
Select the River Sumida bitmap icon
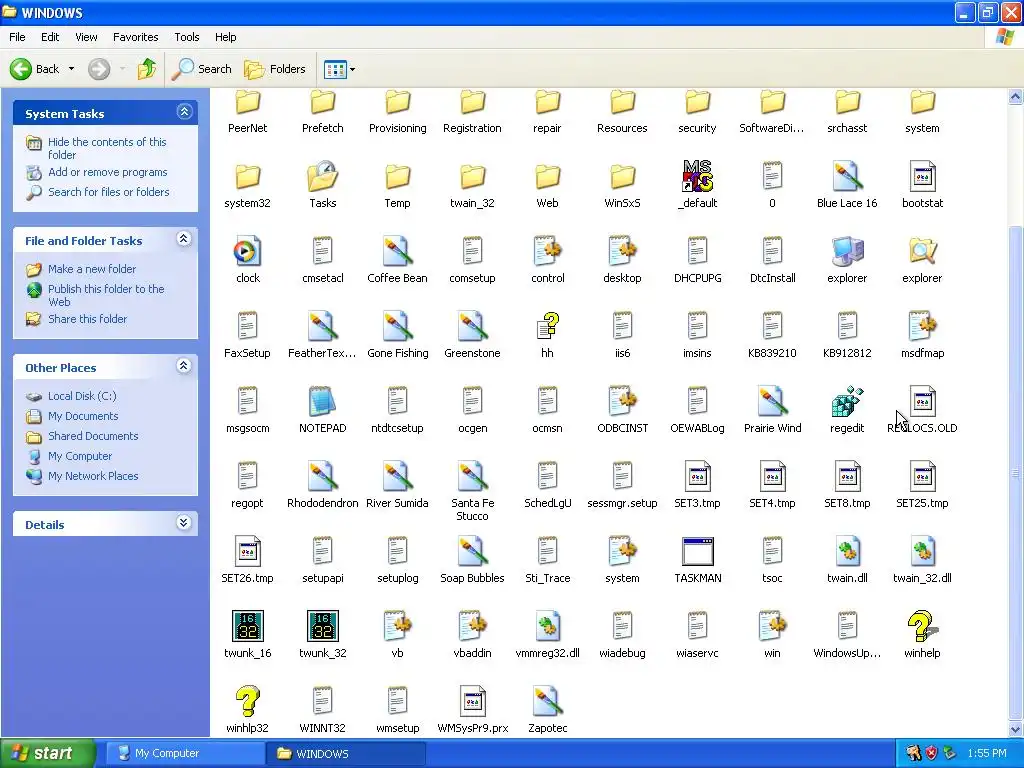click(397, 476)
